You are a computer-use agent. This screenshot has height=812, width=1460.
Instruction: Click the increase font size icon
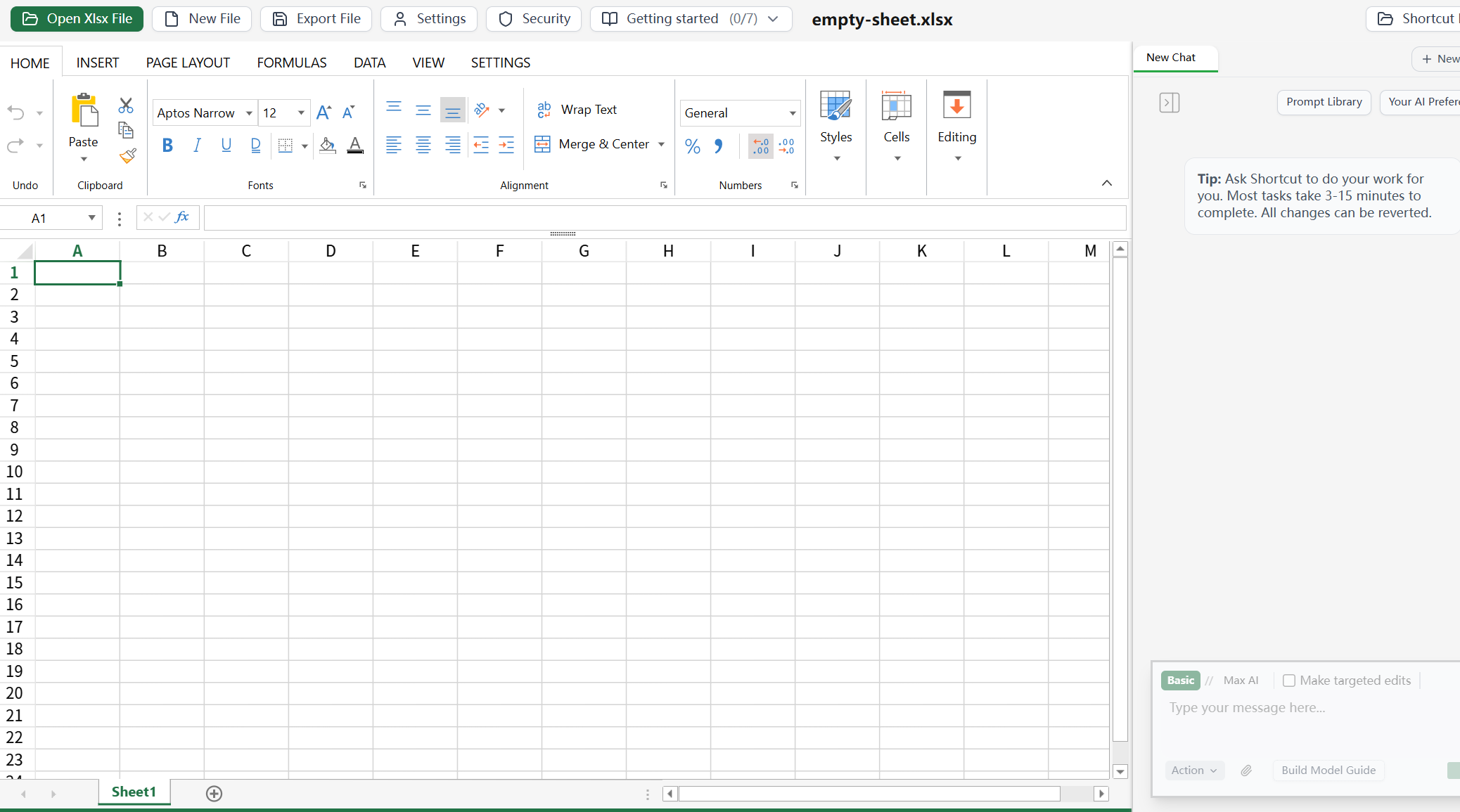coord(324,112)
